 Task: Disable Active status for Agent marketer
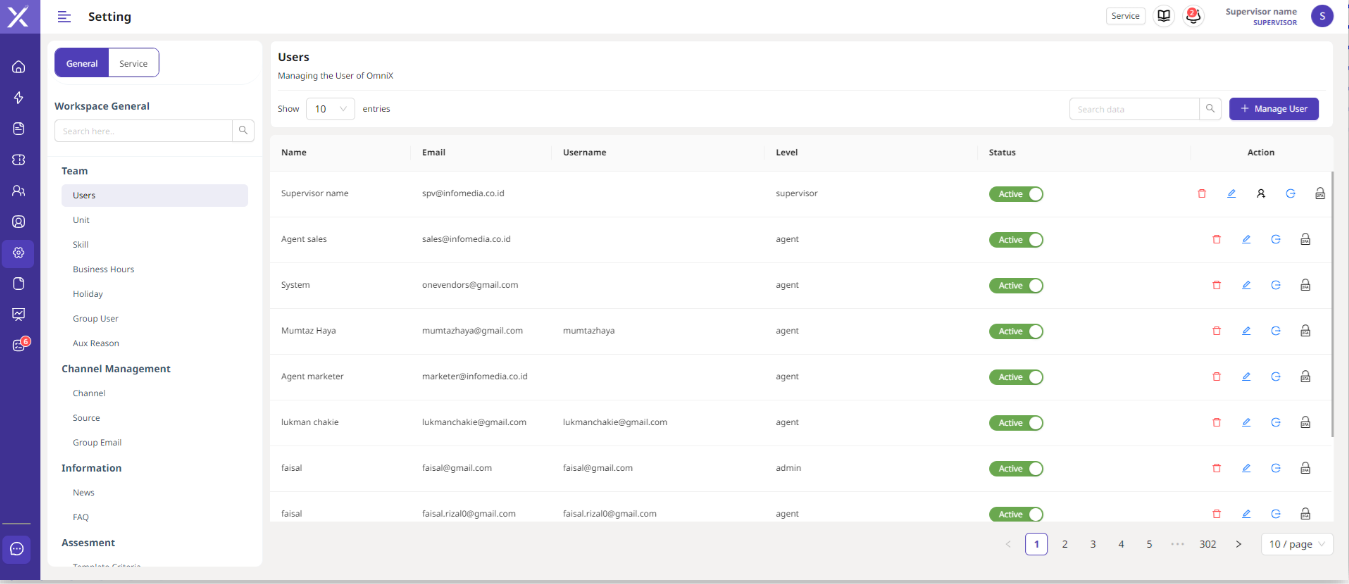(x=1015, y=377)
